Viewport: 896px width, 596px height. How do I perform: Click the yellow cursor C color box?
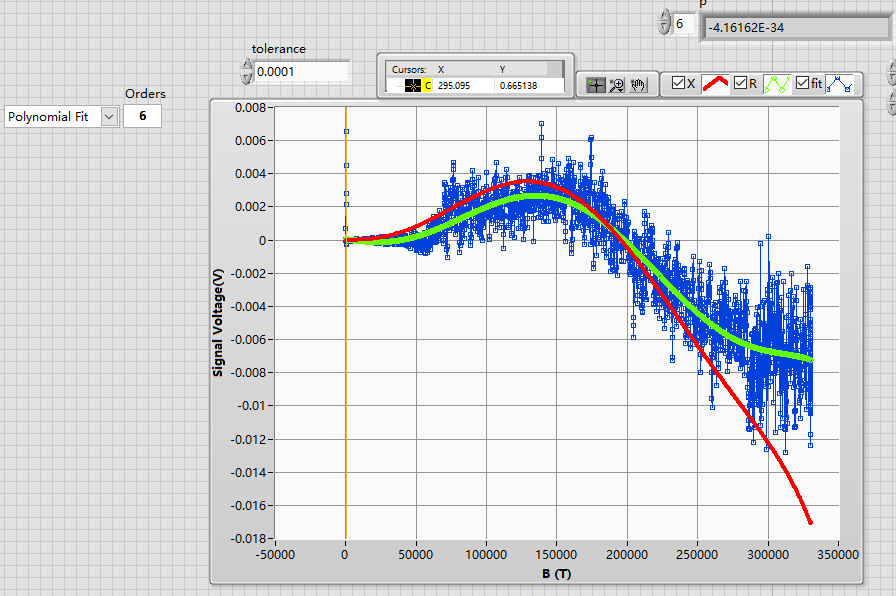pyautogui.click(x=428, y=86)
